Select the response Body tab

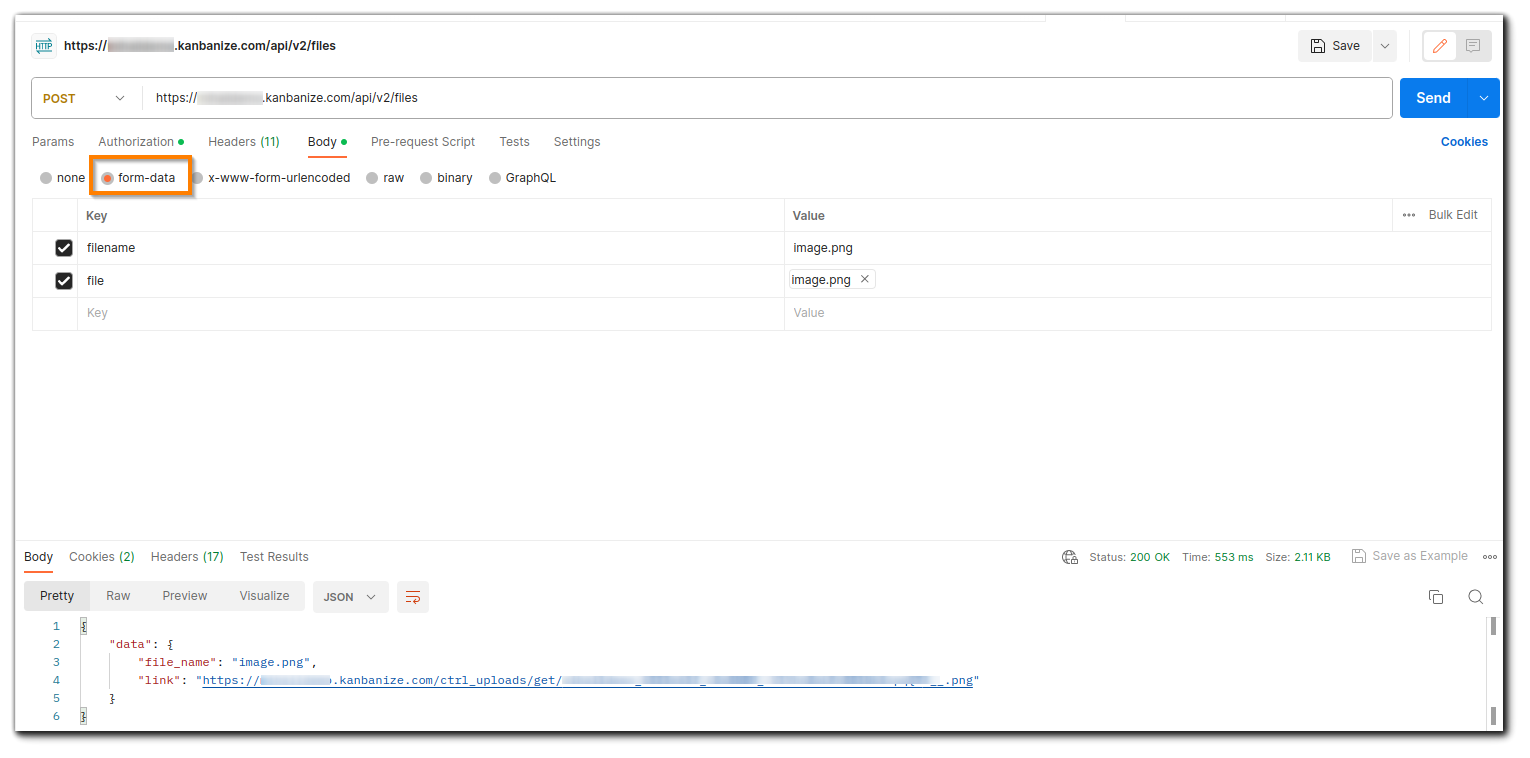coord(39,557)
